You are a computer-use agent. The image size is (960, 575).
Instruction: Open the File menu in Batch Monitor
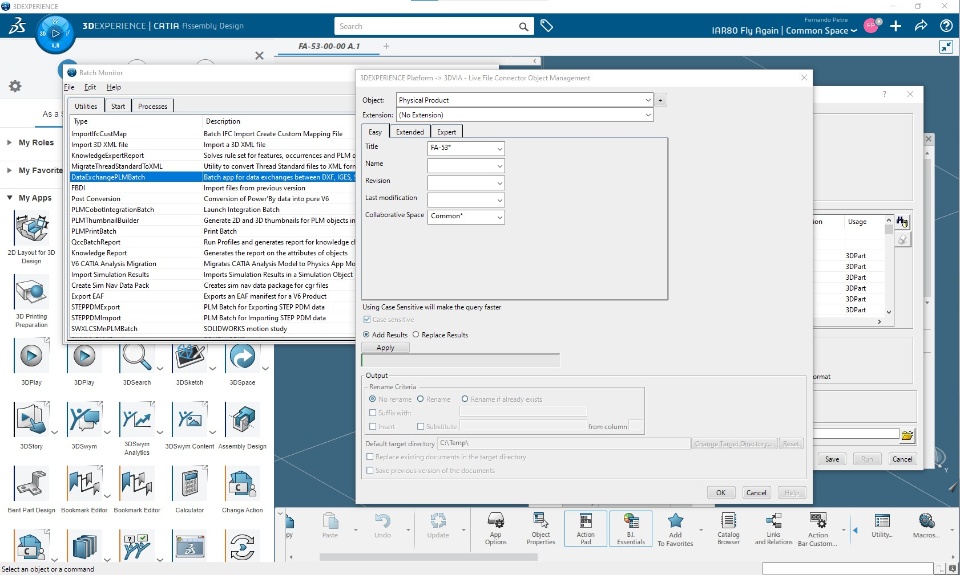point(69,87)
